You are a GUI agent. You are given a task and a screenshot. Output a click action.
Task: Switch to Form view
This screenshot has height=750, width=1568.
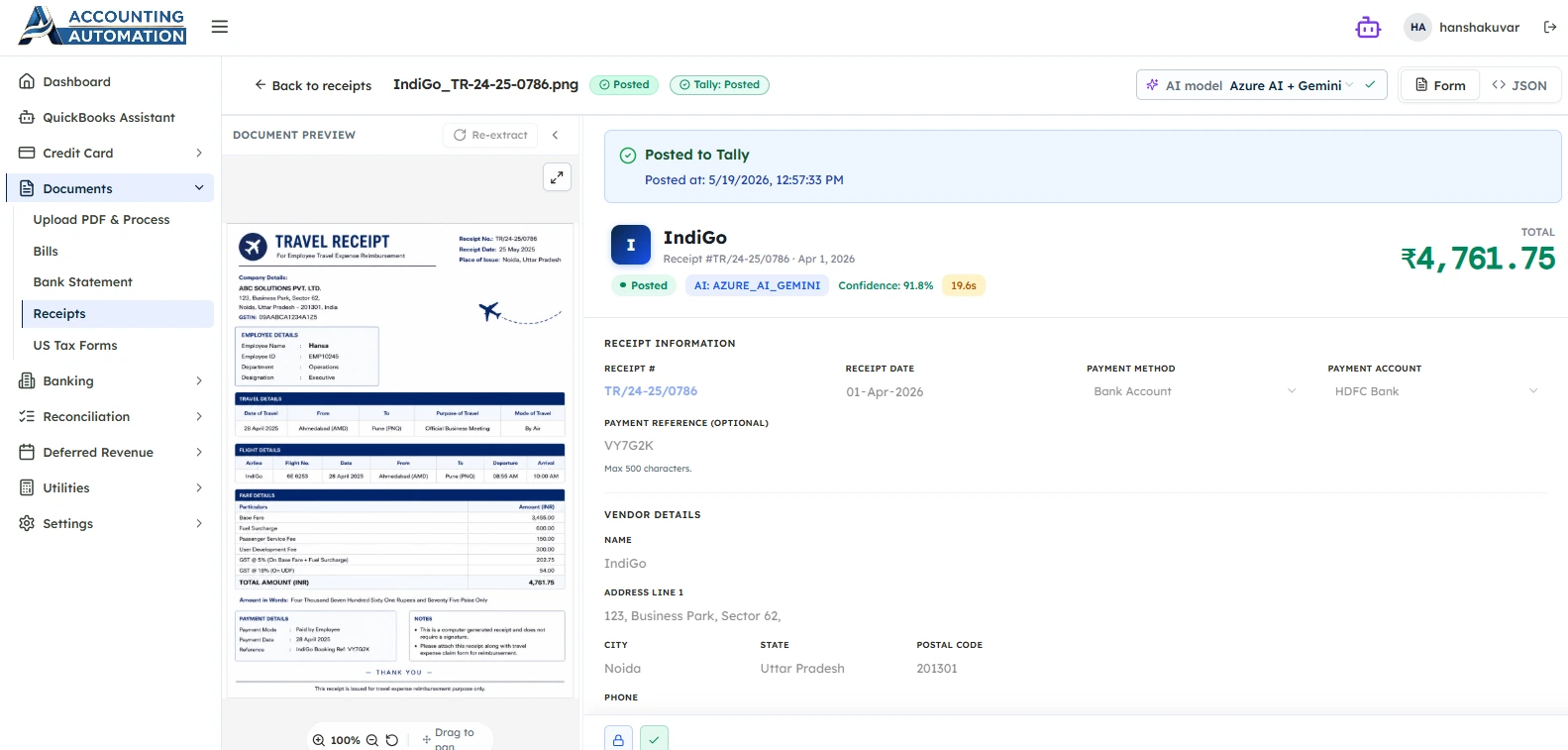1440,85
